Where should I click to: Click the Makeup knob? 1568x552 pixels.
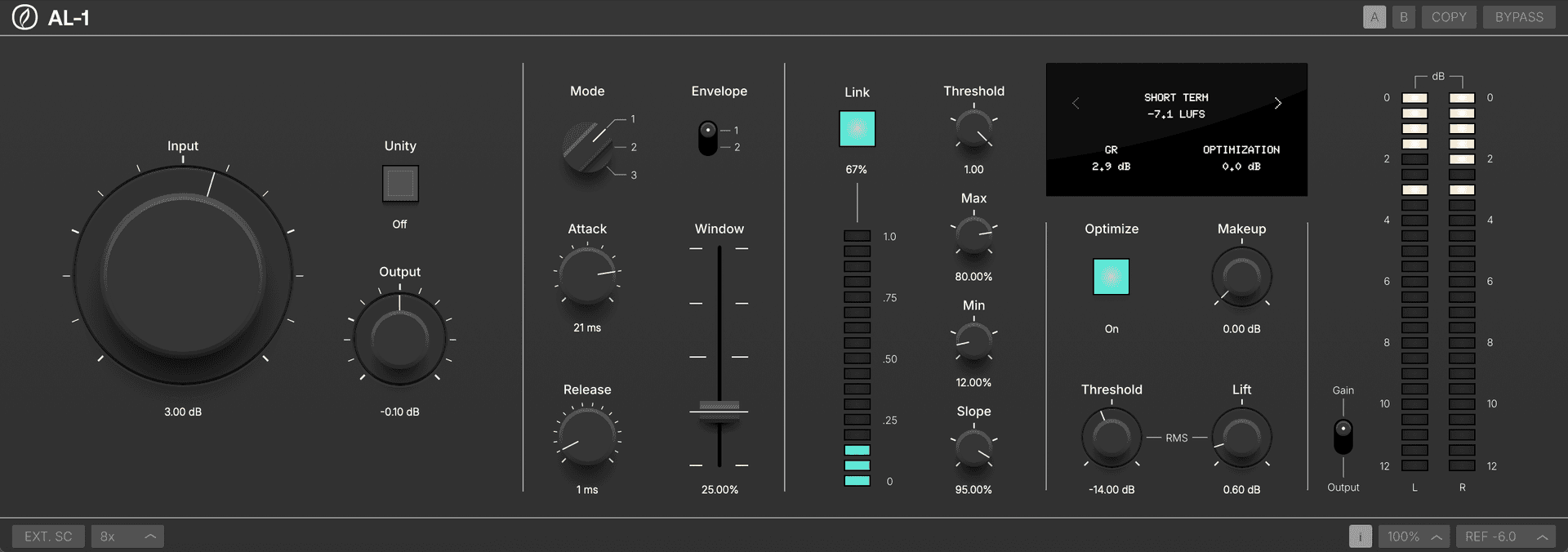point(1241,277)
